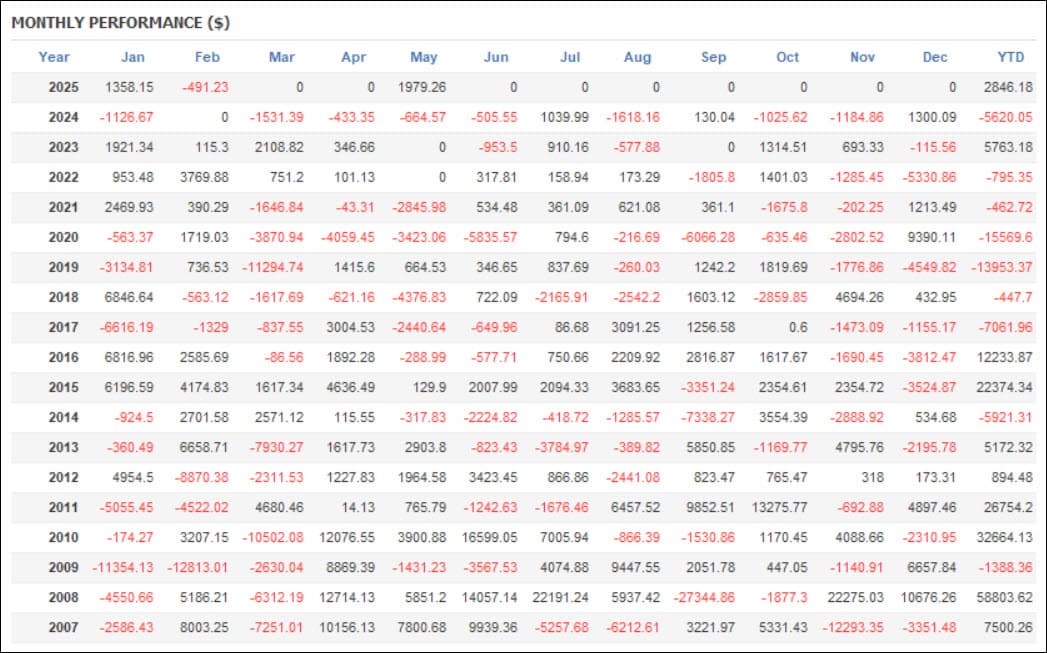Click the MONTHLY PERFORMANCE ($) title
Screen dimensions: 1047x653
[x=121, y=23]
